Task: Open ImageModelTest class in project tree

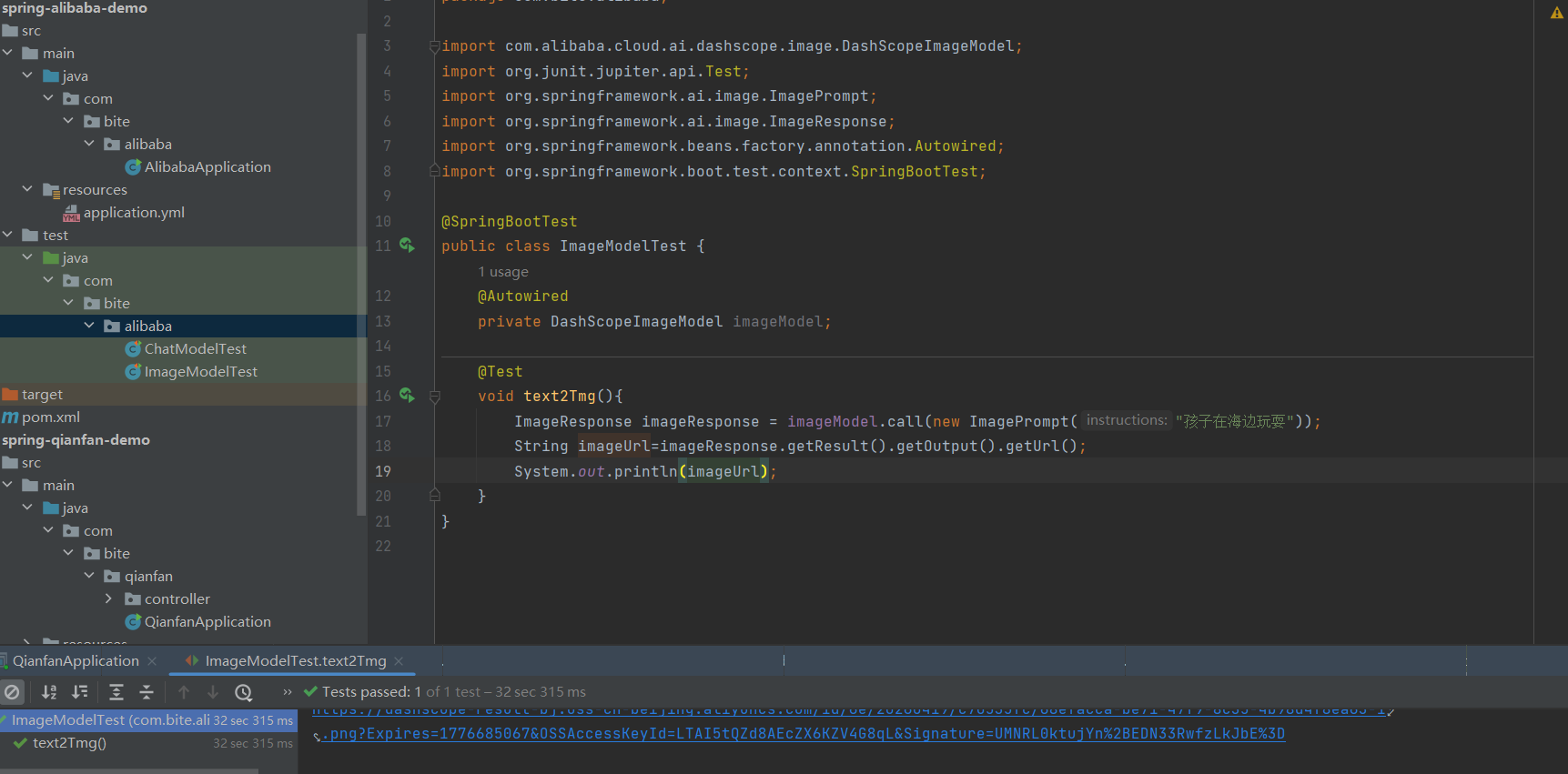Action: (200, 372)
